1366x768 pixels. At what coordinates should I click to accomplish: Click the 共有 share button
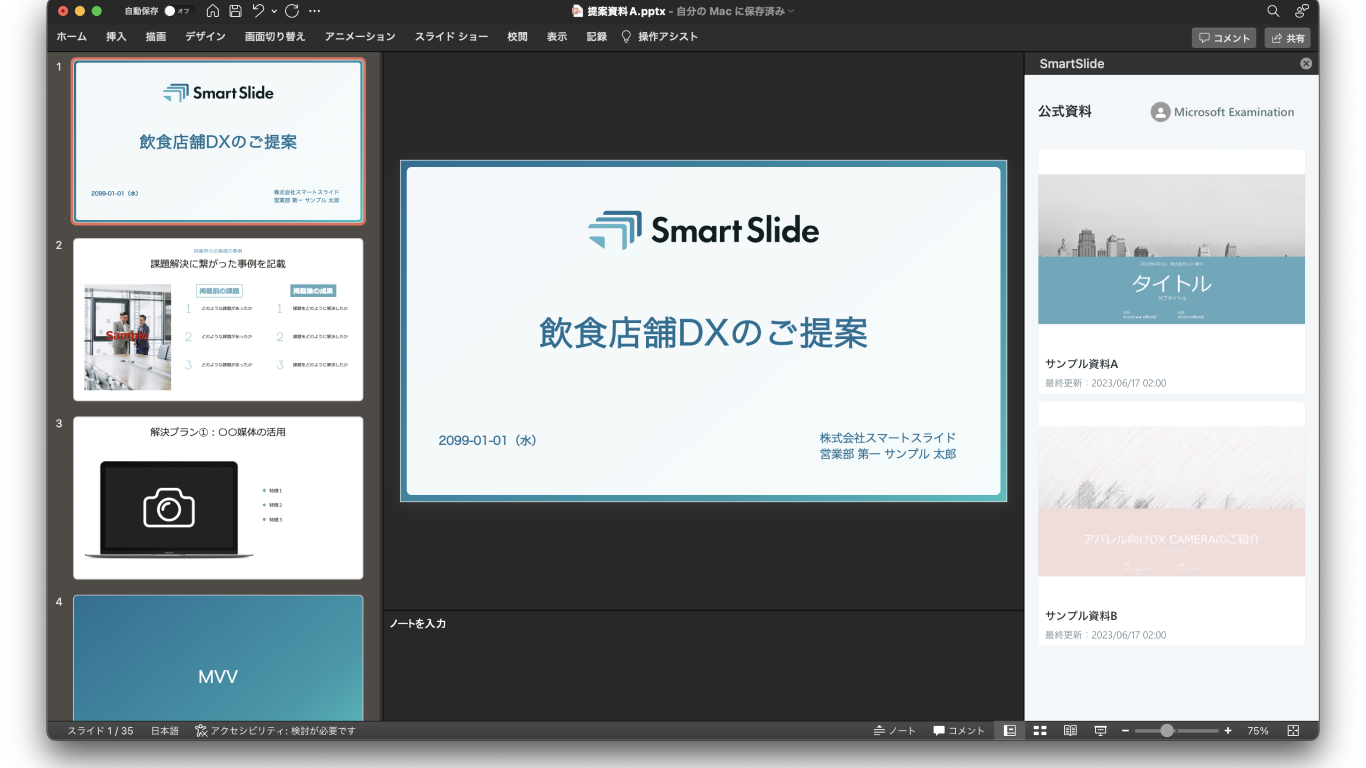(1288, 38)
